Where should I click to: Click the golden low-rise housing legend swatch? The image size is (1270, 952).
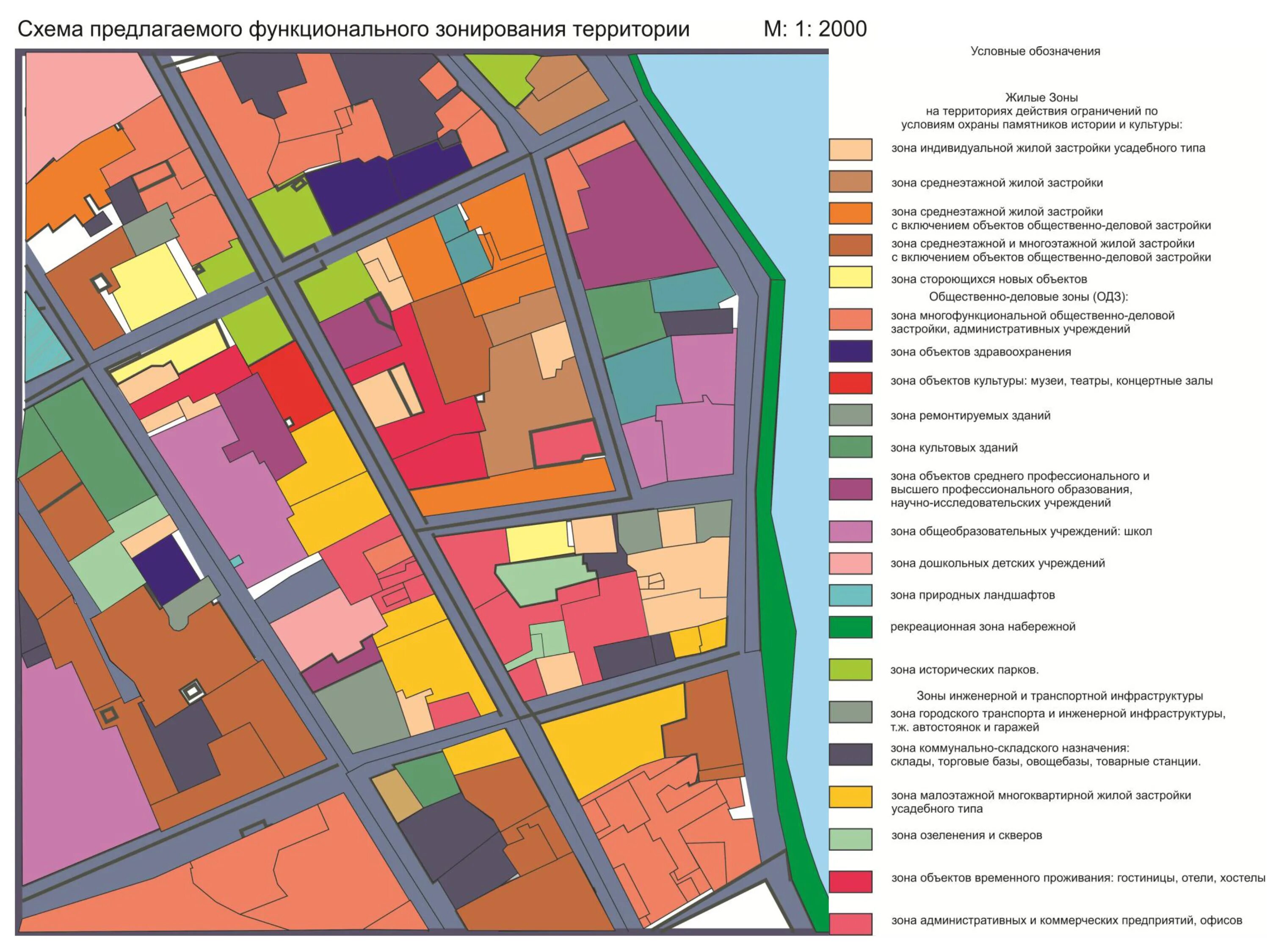850,797
